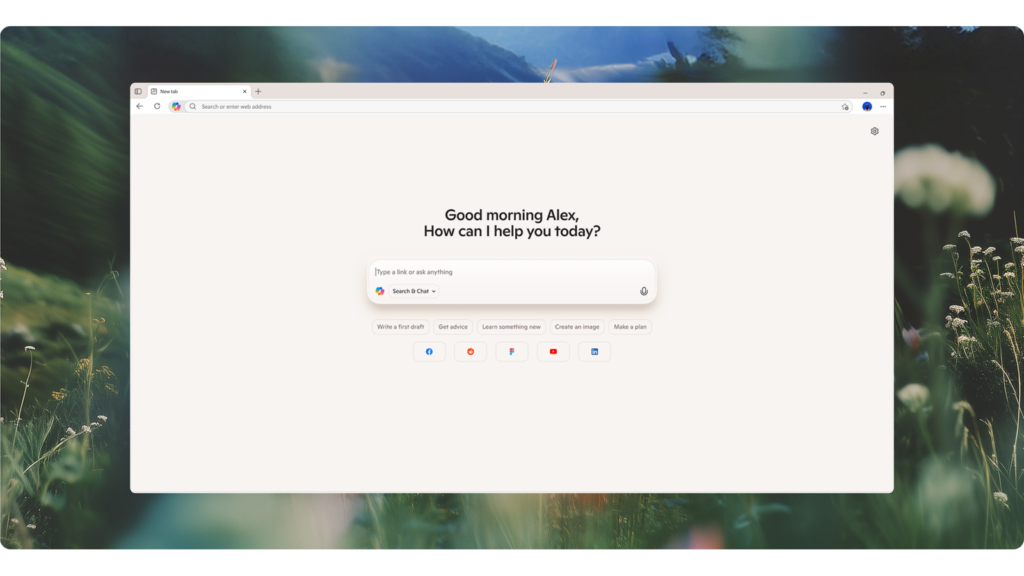Open the Reddit shortcut tile

pos(470,351)
